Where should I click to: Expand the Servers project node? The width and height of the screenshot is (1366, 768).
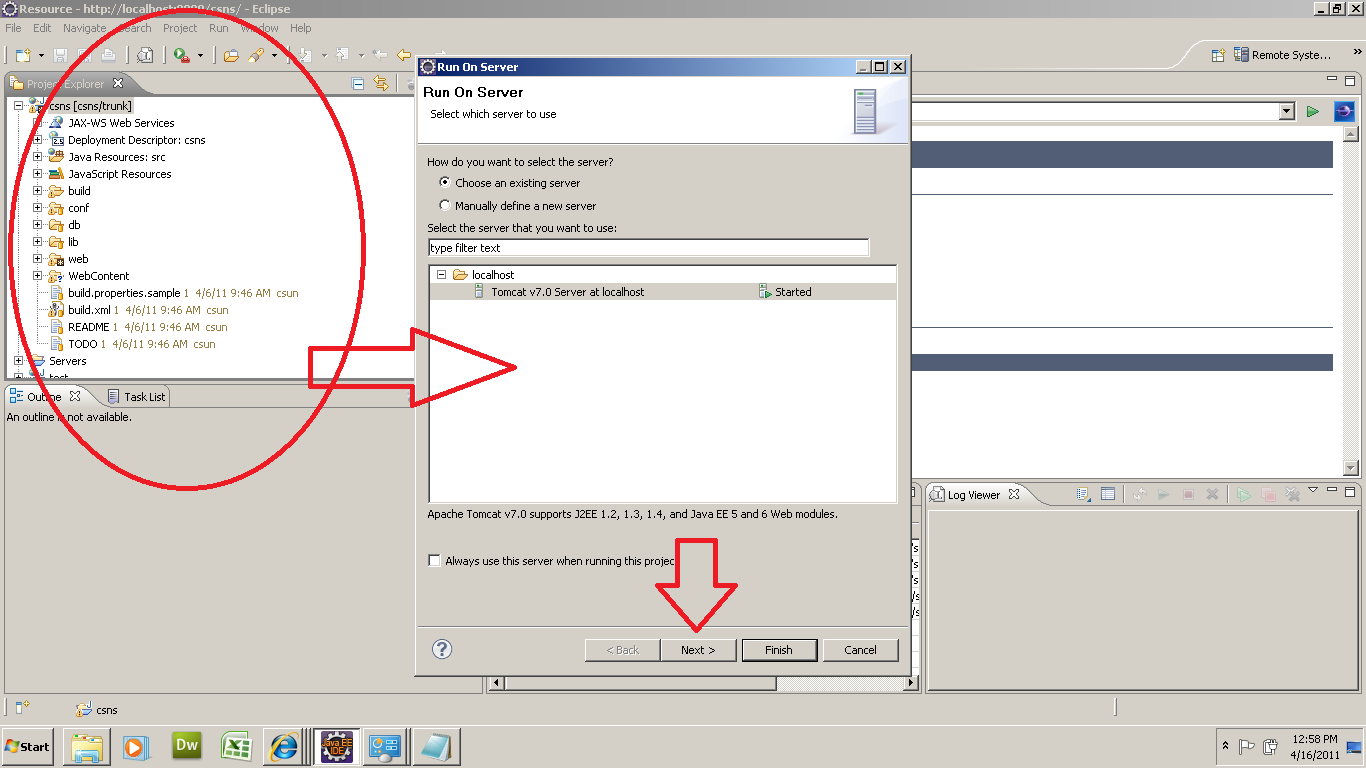click(x=19, y=361)
